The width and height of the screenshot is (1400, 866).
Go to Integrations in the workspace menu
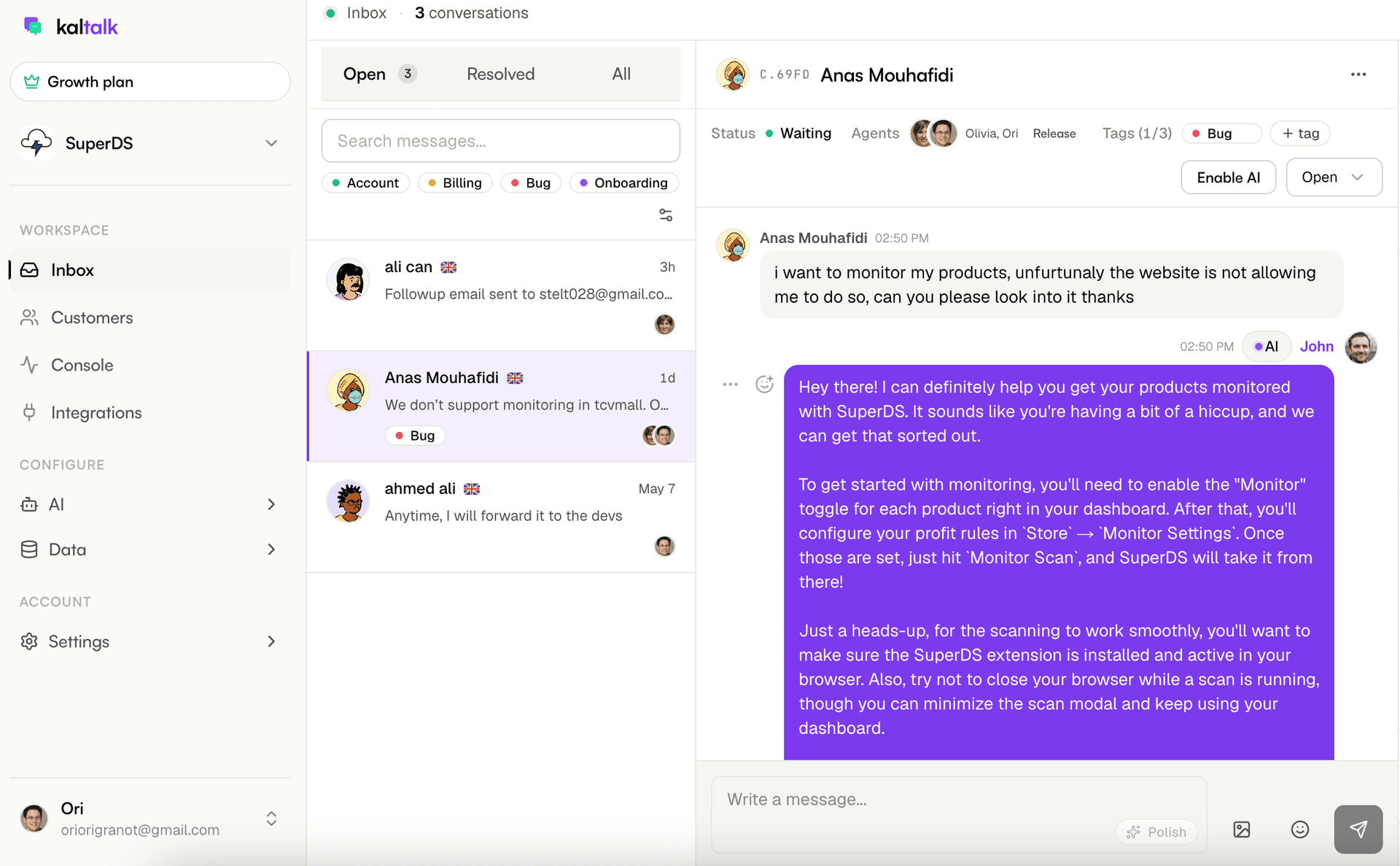click(150, 412)
